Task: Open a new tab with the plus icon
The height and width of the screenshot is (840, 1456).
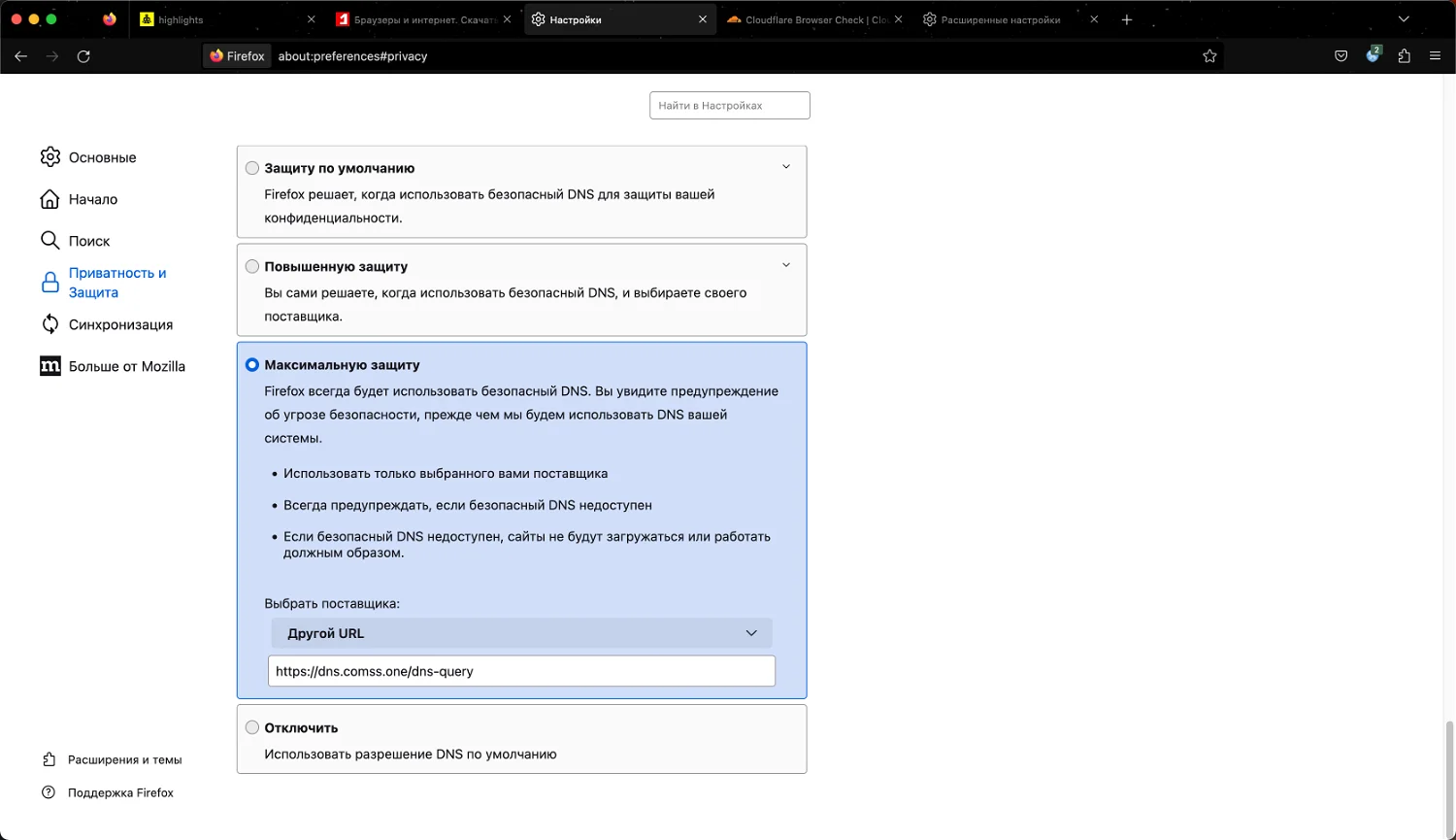Action: [x=1127, y=19]
